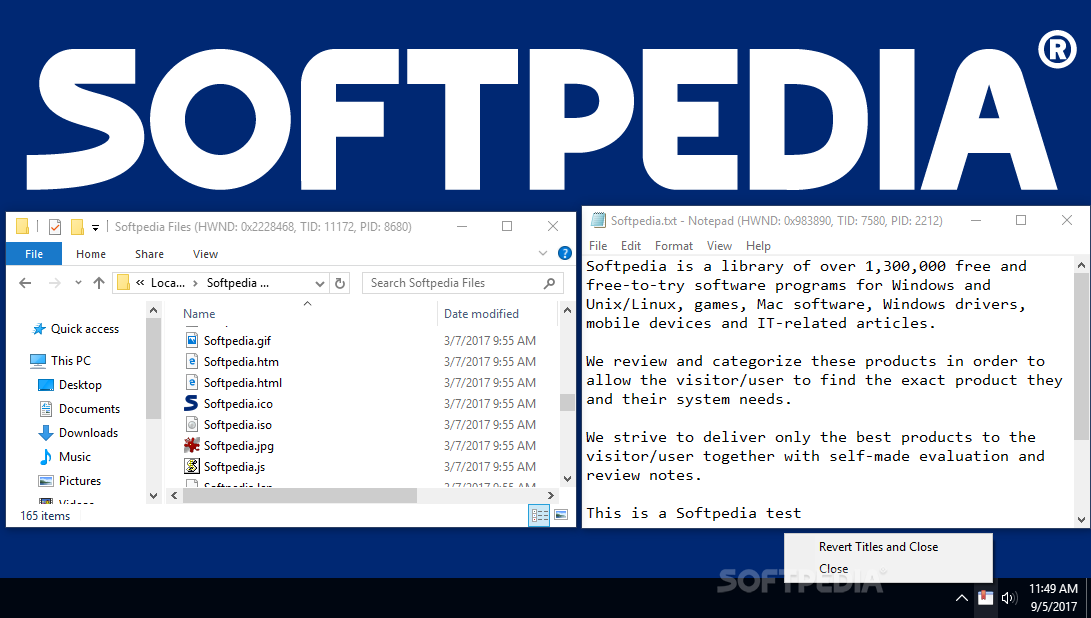Sort files by the Name column header
Screen dimensions: 1091x618
pyautogui.click(x=199, y=314)
